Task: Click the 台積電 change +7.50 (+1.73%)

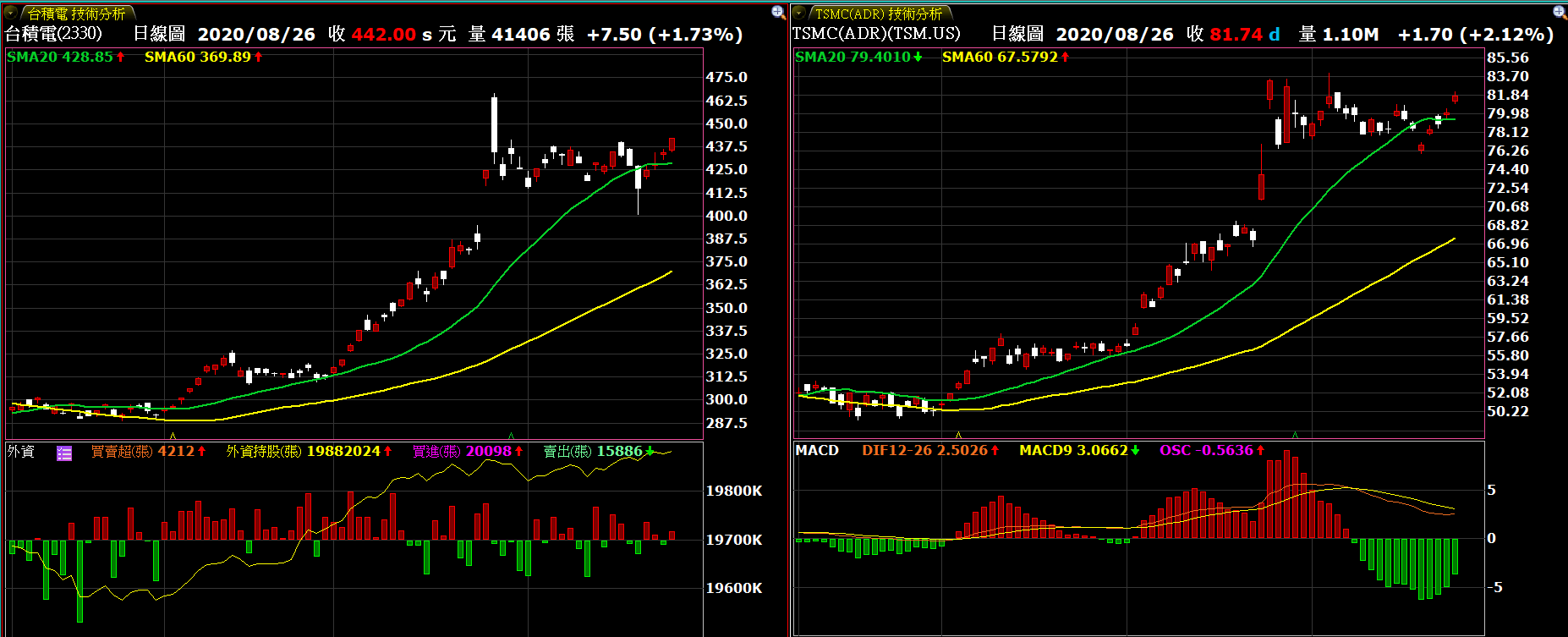Action: click(x=665, y=35)
